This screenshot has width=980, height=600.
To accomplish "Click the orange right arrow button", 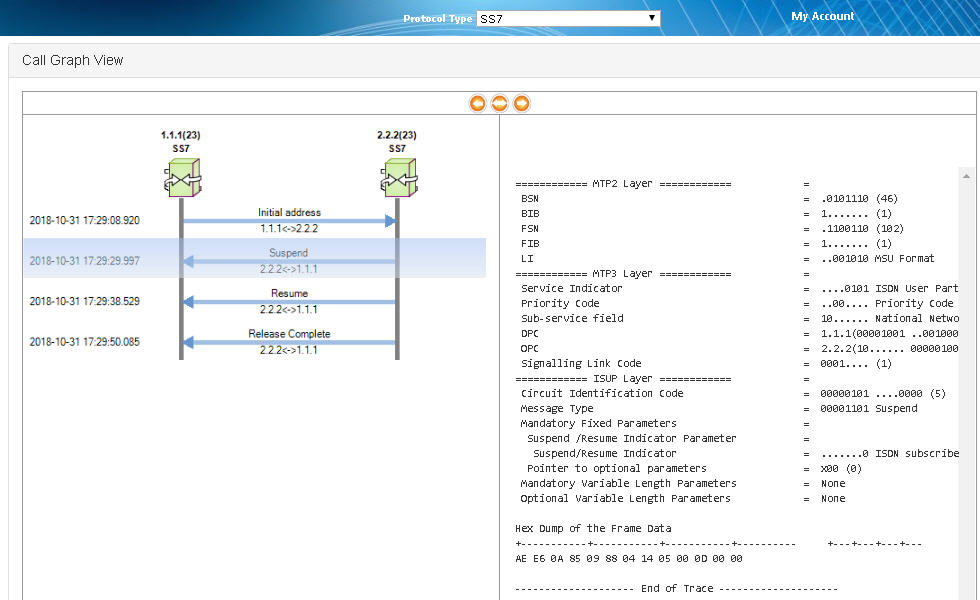I will tap(521, 103).
